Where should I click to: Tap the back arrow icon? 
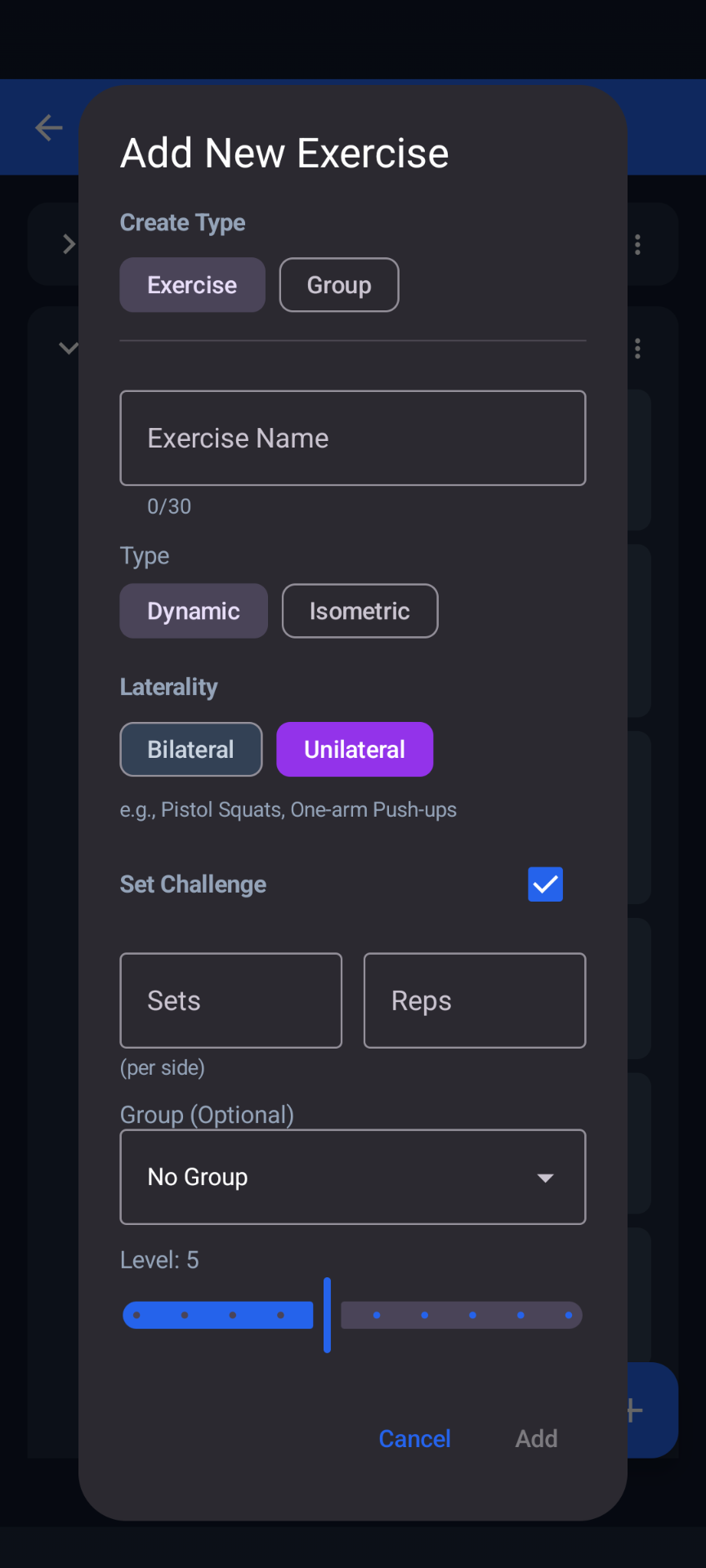[49, 128]
